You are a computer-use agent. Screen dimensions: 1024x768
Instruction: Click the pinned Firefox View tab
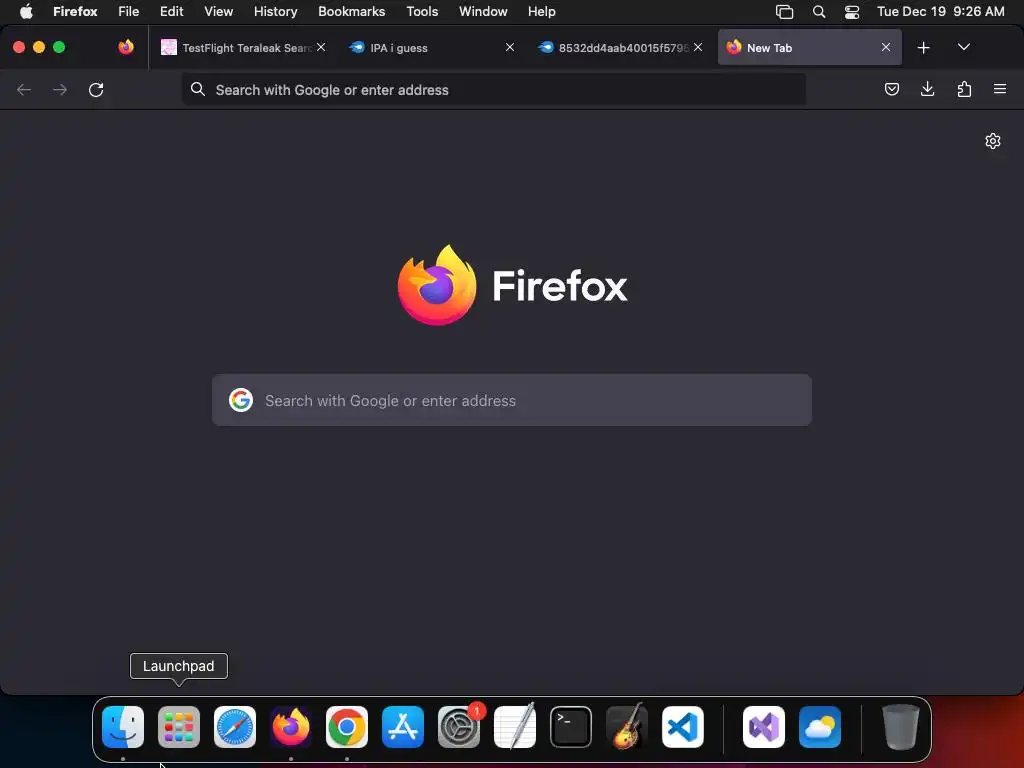(126, 47)
